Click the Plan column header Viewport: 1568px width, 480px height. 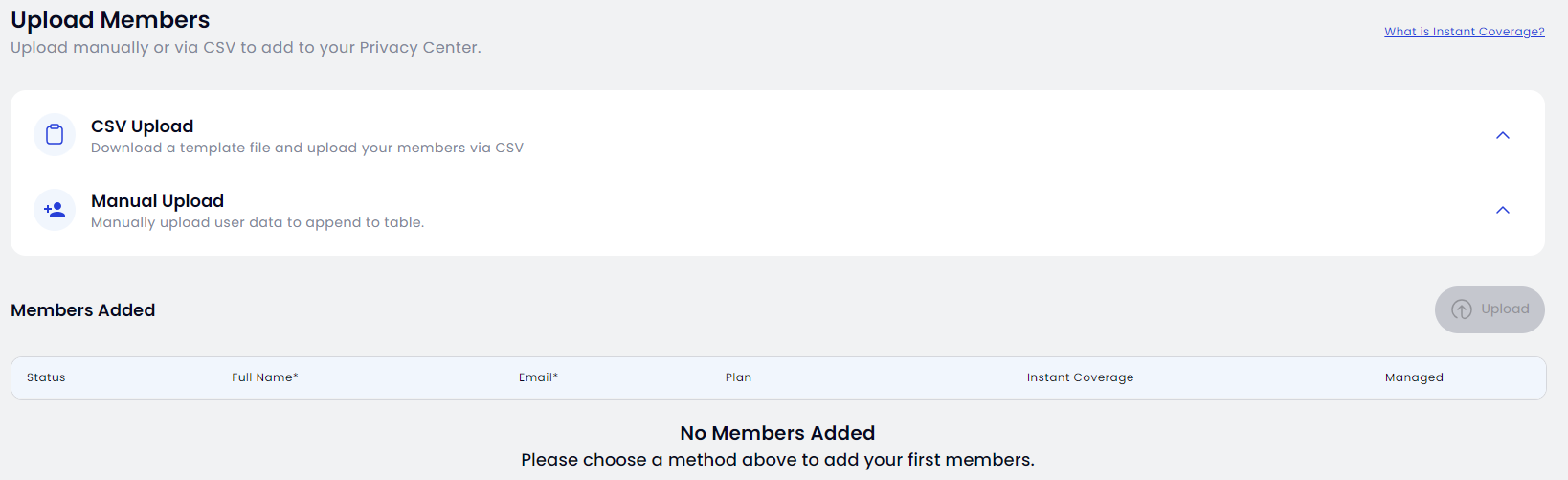(738, 377)
